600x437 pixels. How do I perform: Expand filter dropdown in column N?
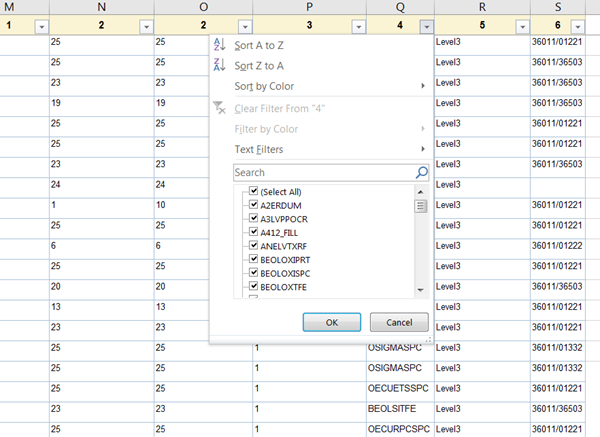tap(146, 26)
